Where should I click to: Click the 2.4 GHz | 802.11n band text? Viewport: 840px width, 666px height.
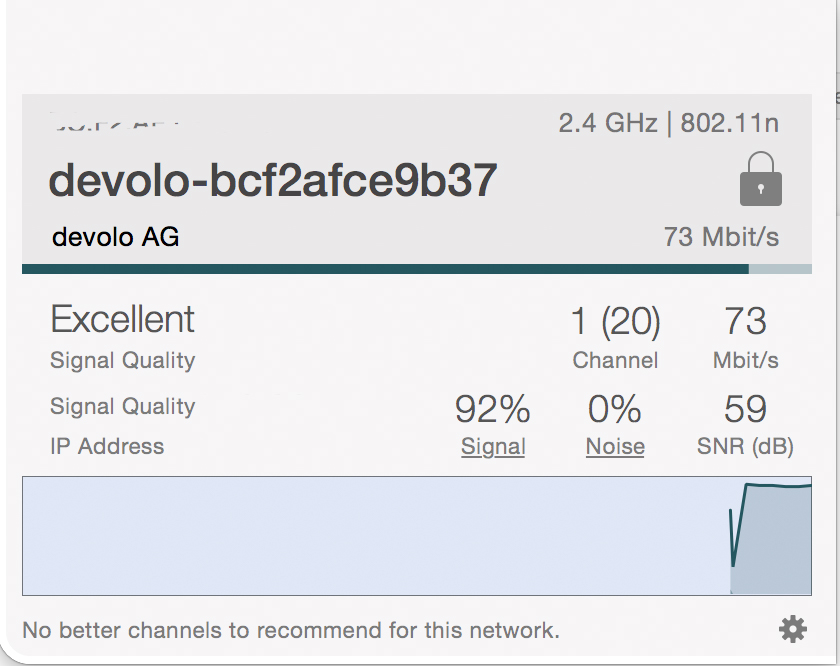668,123
